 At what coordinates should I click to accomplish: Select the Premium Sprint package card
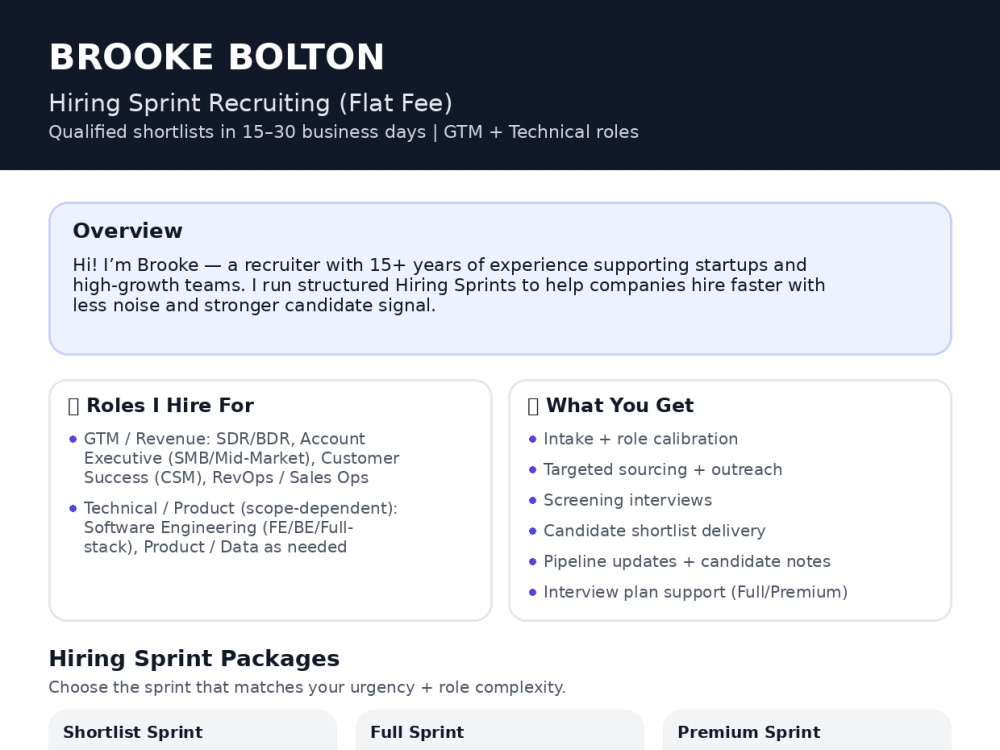(807, 730)
